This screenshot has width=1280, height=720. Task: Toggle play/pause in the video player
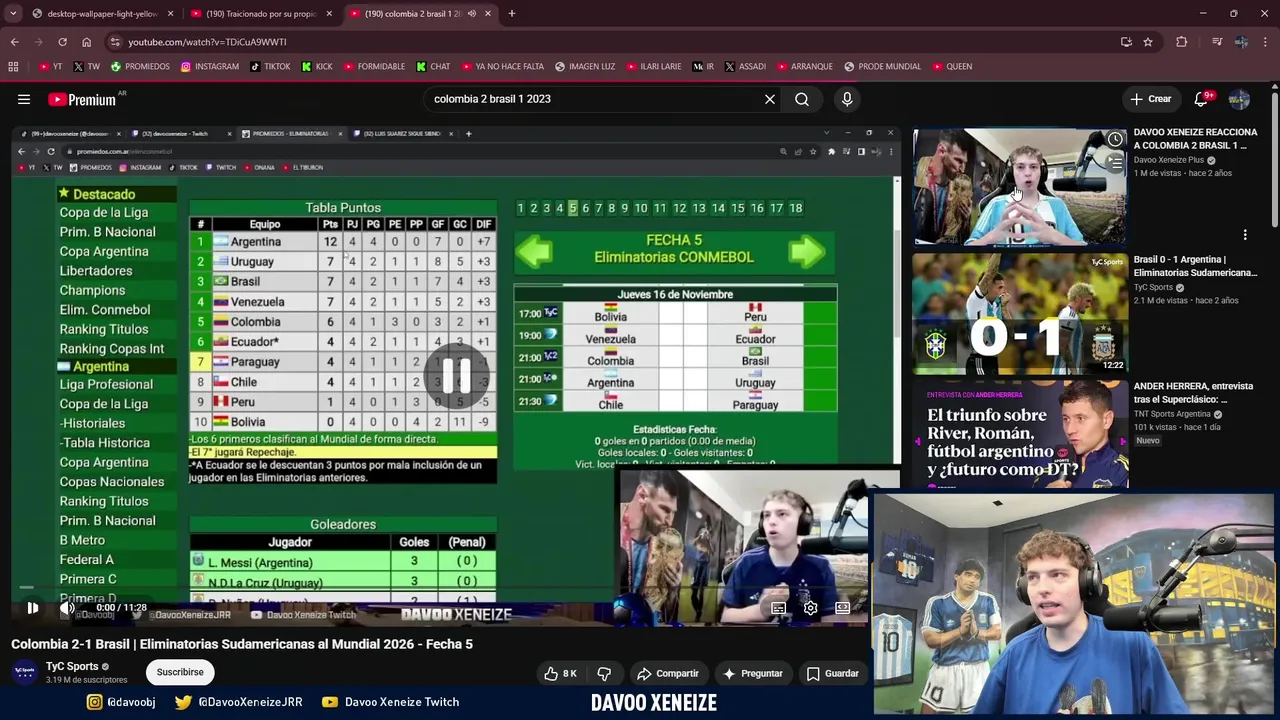[32, 607]
